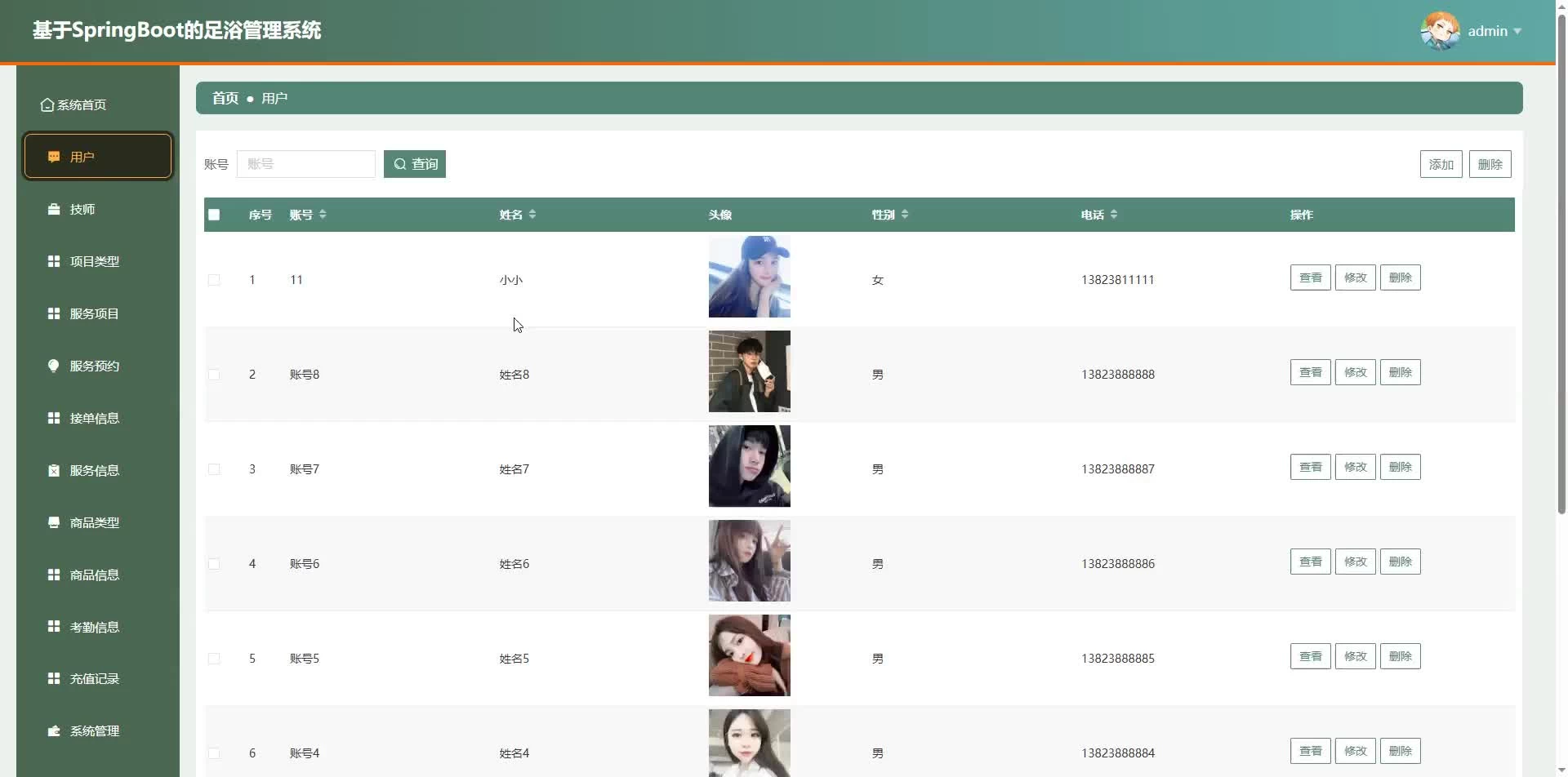
Task: Click the 基于SpringBoot的足浴管理系统 title
Action: click(176, 30)
